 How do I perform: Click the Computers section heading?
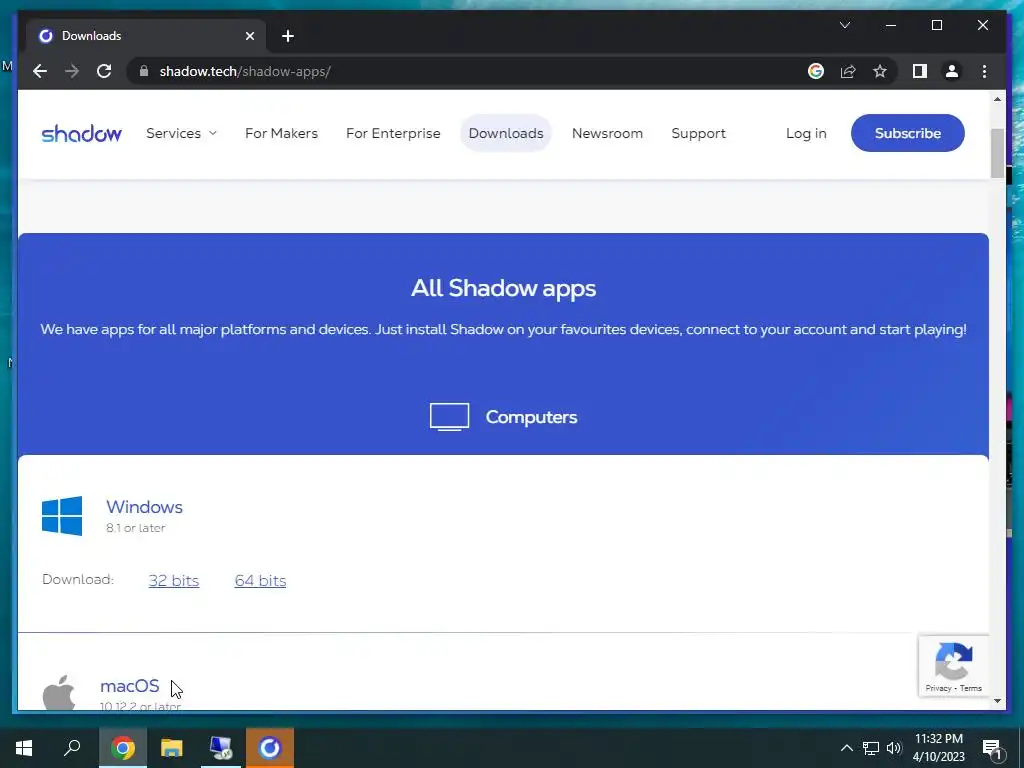531,417
